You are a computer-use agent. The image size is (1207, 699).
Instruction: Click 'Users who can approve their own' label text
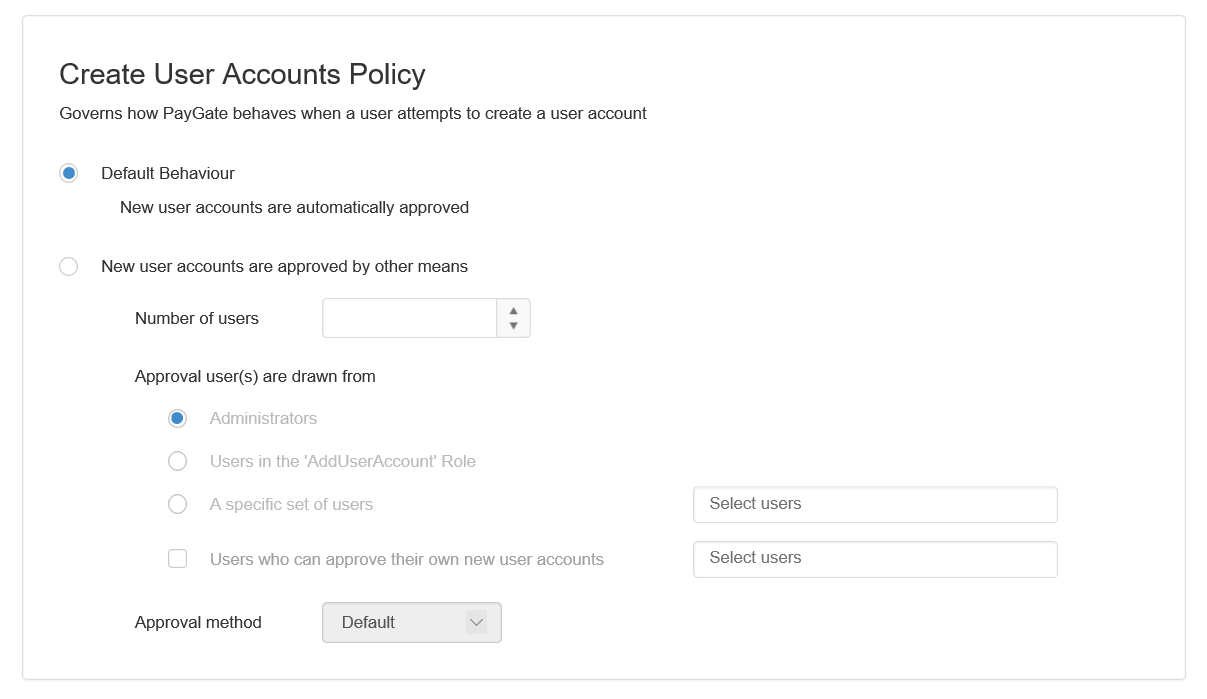click(406, 560)
